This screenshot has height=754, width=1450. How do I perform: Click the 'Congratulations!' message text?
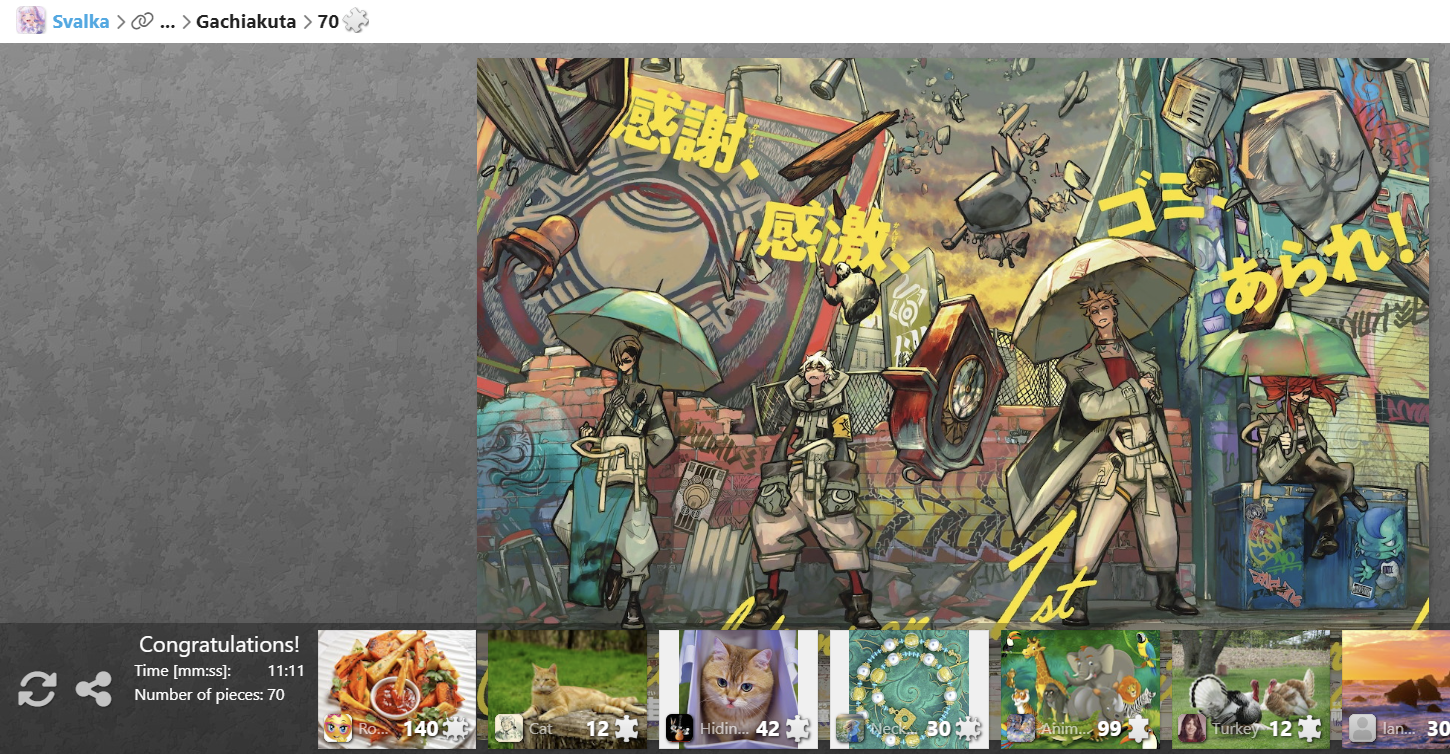point(219,644)
